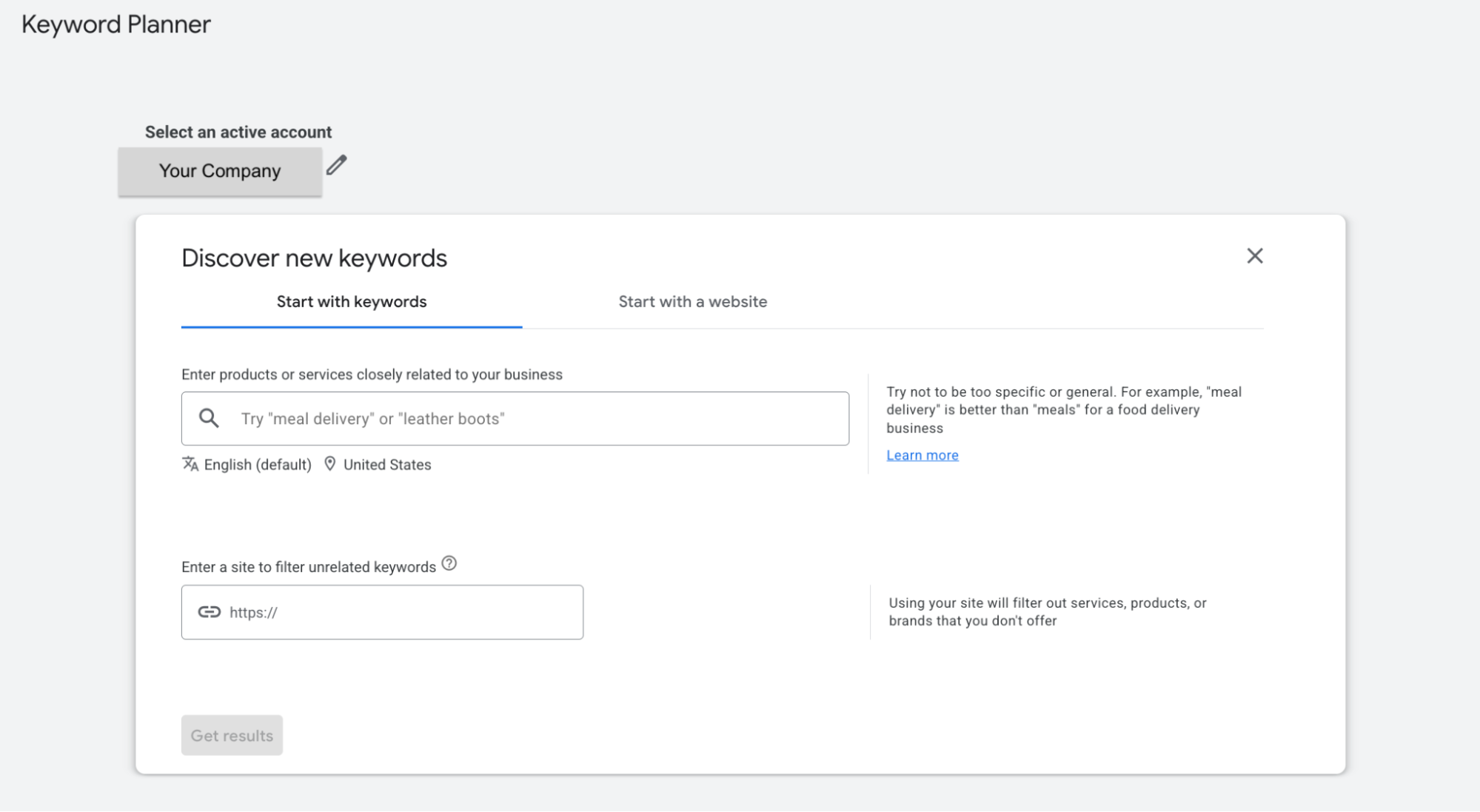This screenshot has height=812, width=1480.
Task: Change the United States location setting
Action: click(x=386, y=465)
